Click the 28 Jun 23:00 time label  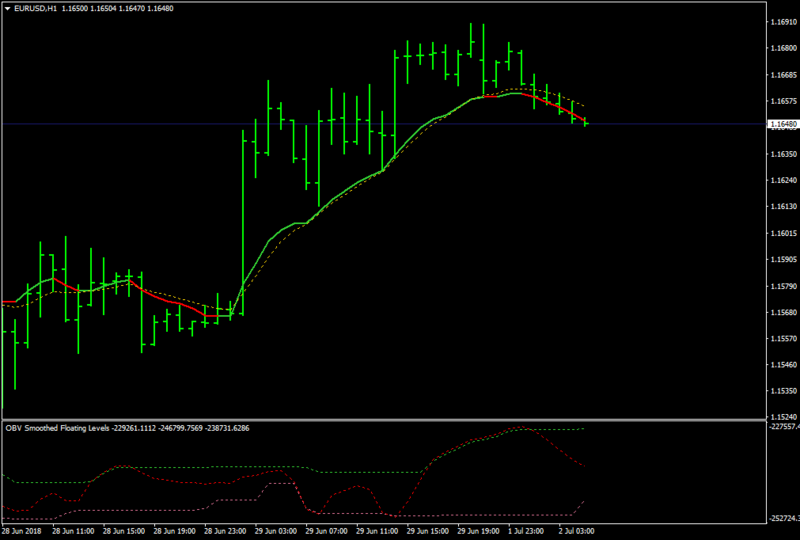click(x=225, y=531)
